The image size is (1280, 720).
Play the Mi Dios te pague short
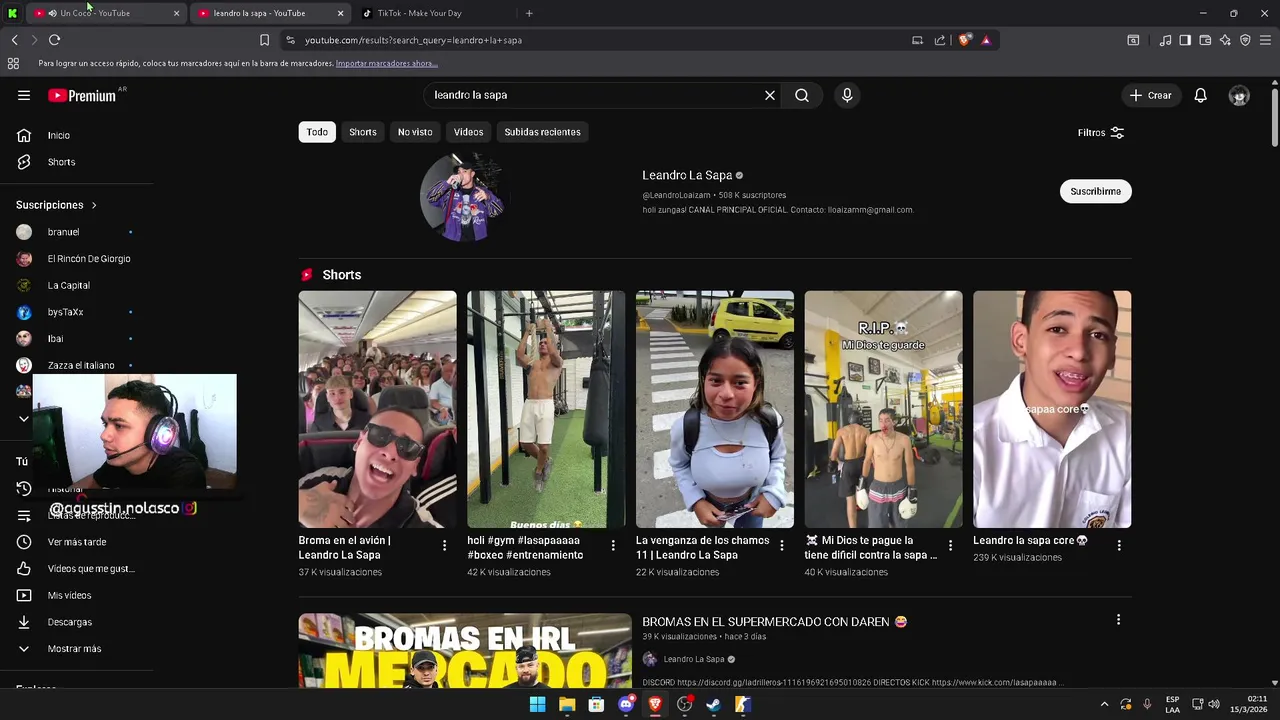point(884,409)
